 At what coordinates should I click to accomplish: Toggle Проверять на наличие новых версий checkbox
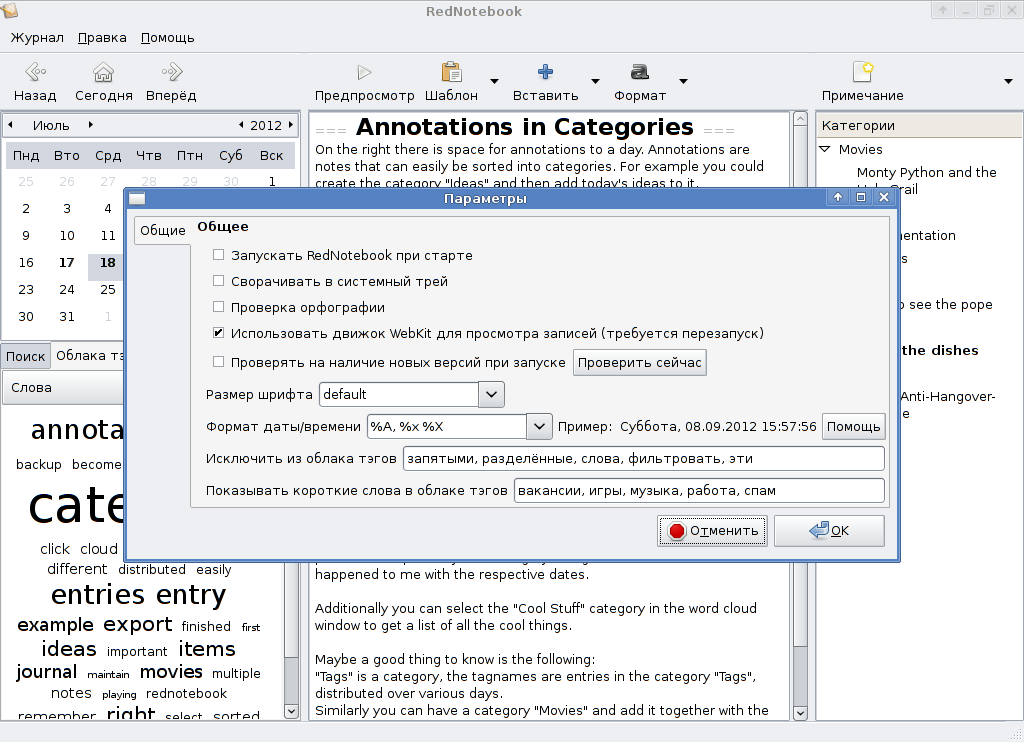click(x=219, y=362)
